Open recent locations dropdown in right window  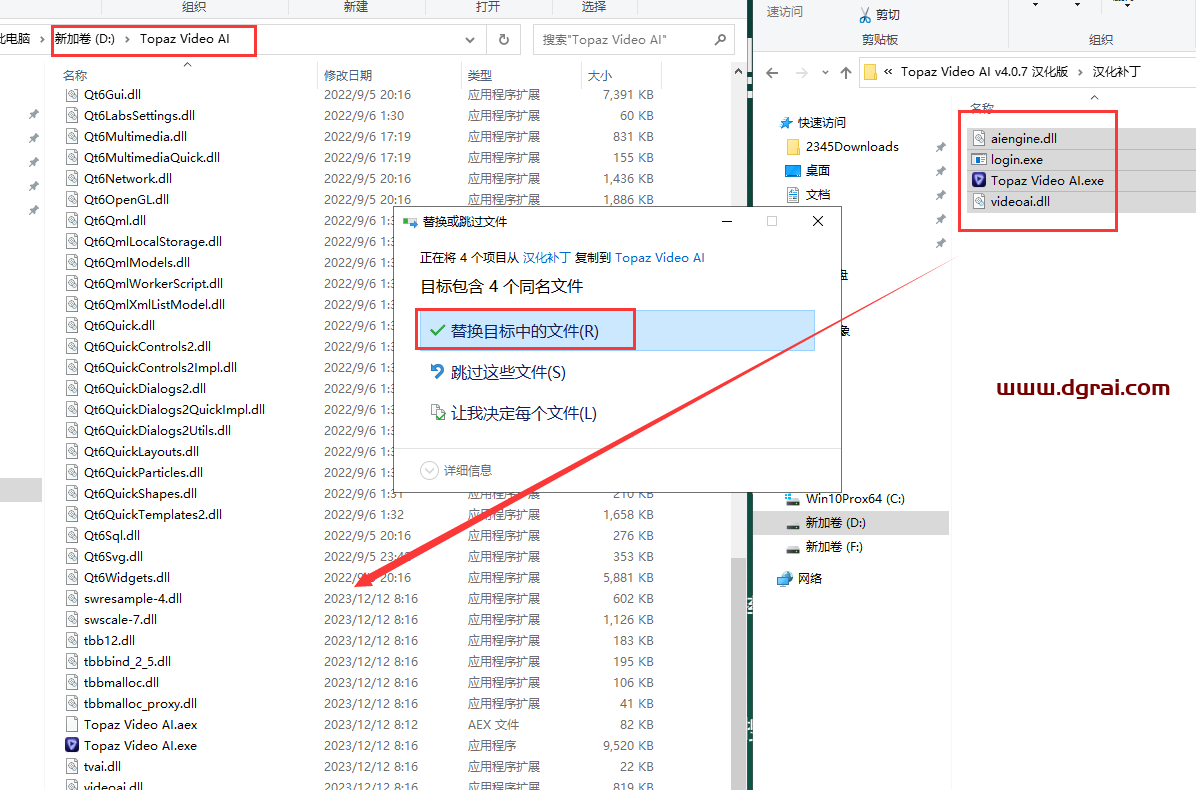(x=825, y=72)
